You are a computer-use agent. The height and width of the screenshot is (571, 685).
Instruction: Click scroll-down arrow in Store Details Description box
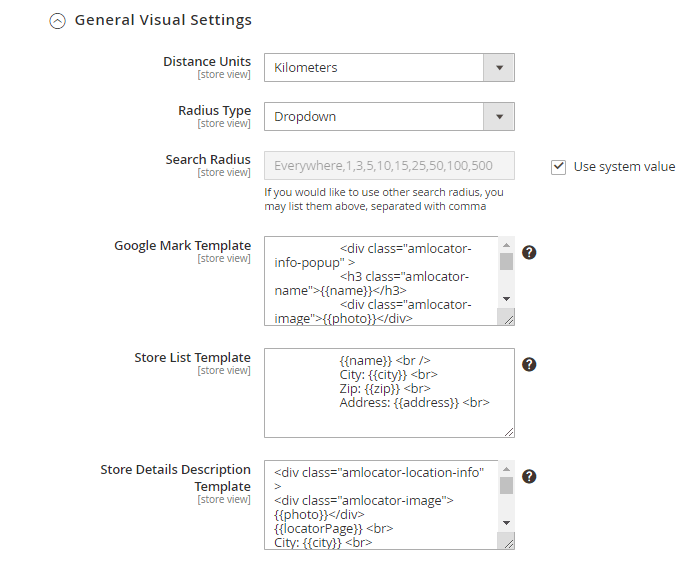click(507, 523)
